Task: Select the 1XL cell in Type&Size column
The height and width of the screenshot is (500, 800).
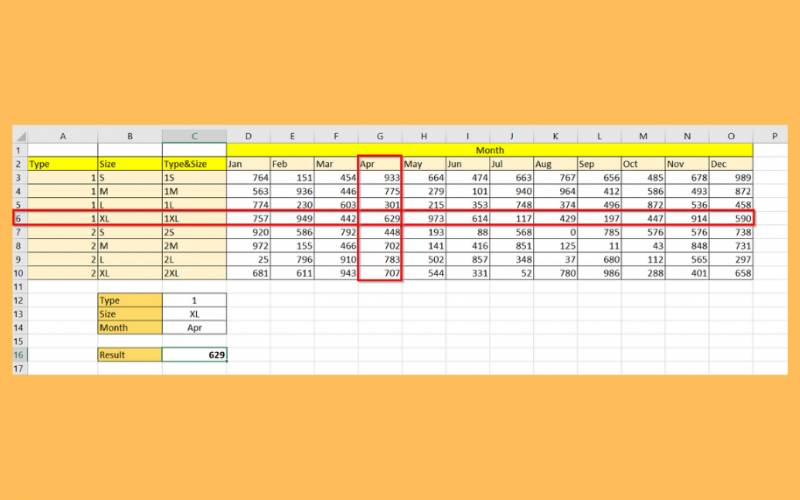Action: pyautogui.click(x=193, y=217)
